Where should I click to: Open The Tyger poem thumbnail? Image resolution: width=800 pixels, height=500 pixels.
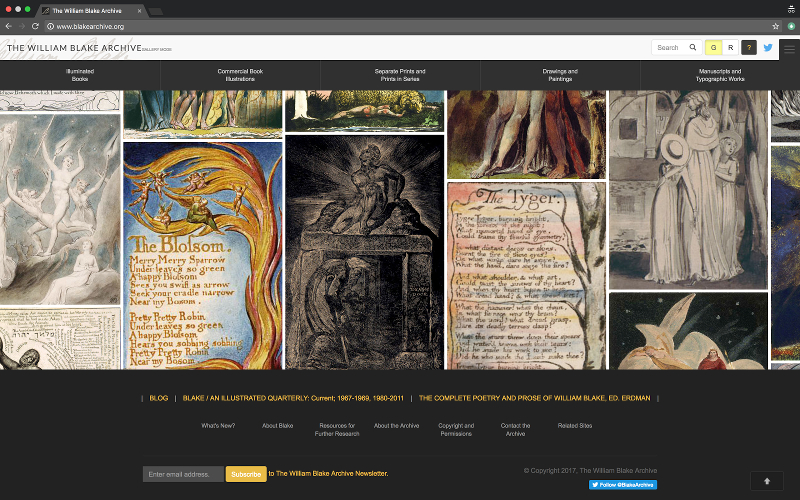tap(526, 276)
